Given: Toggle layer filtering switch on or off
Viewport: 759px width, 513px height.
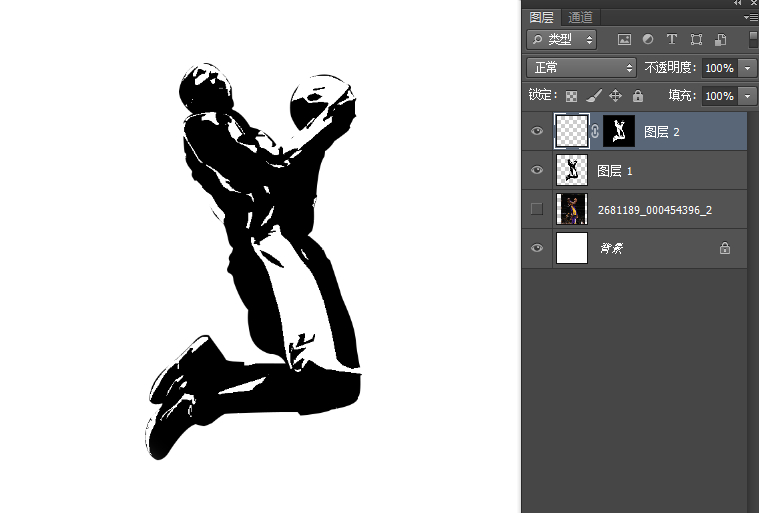Looking at the screenshot, I should point(753,39).
